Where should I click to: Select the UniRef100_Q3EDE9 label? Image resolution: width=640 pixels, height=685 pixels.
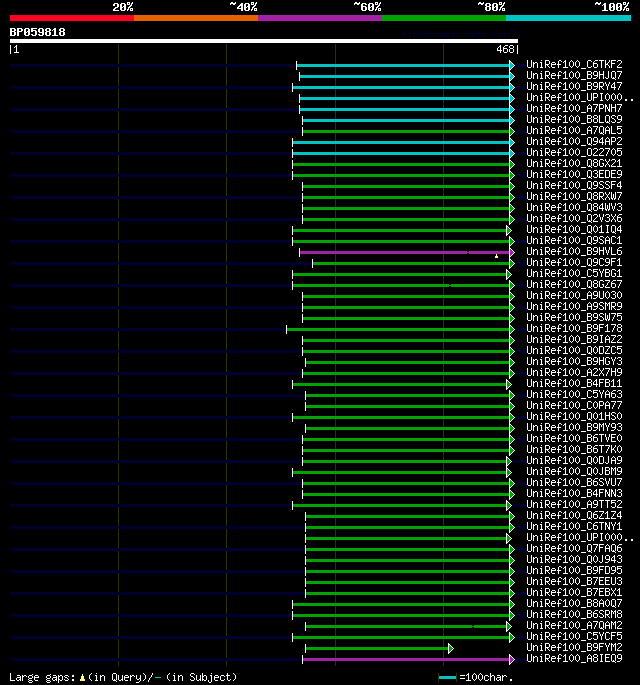[574, 174]
